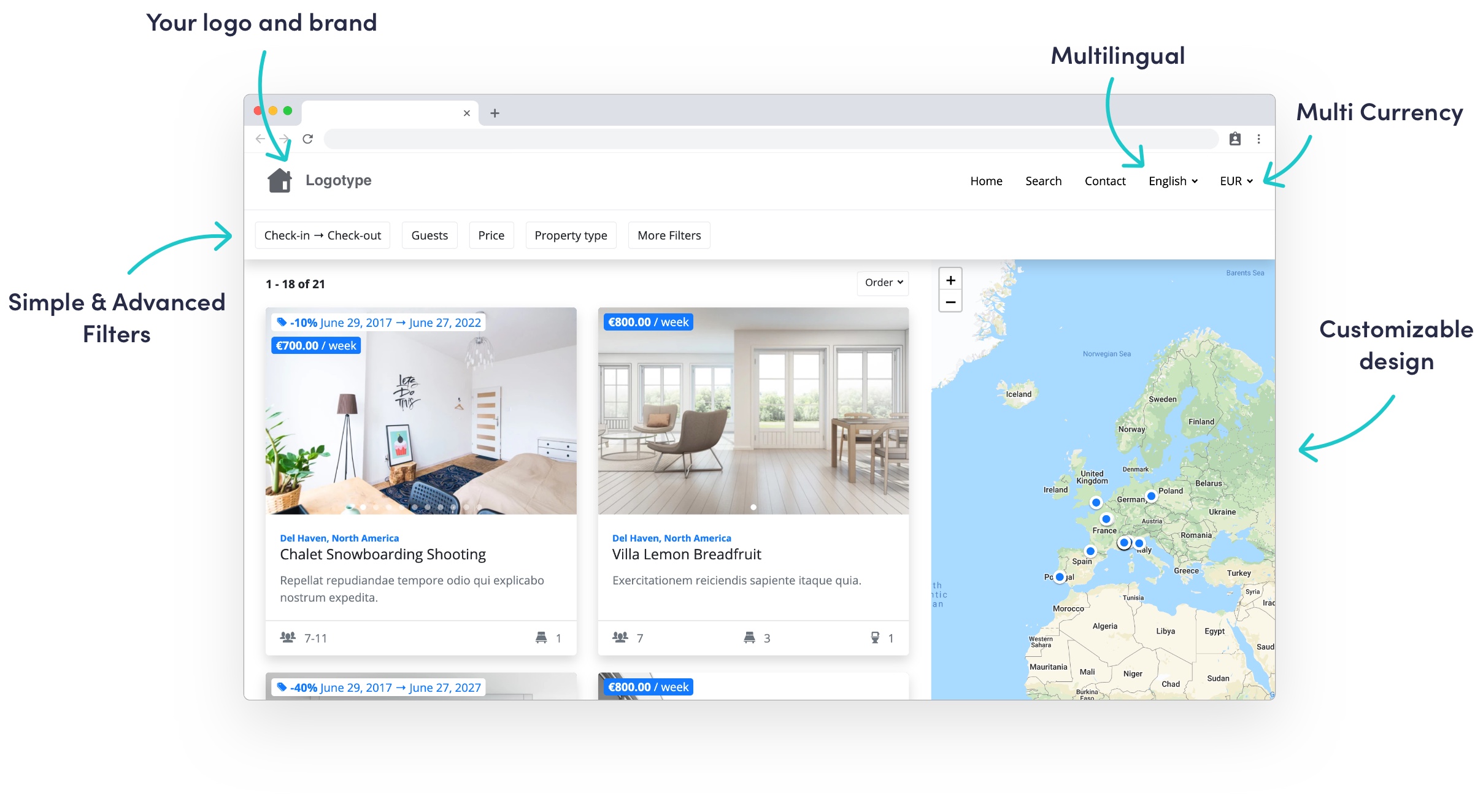
Task: Open the browser three-dot menu
Action: [x=1258, y=139]
